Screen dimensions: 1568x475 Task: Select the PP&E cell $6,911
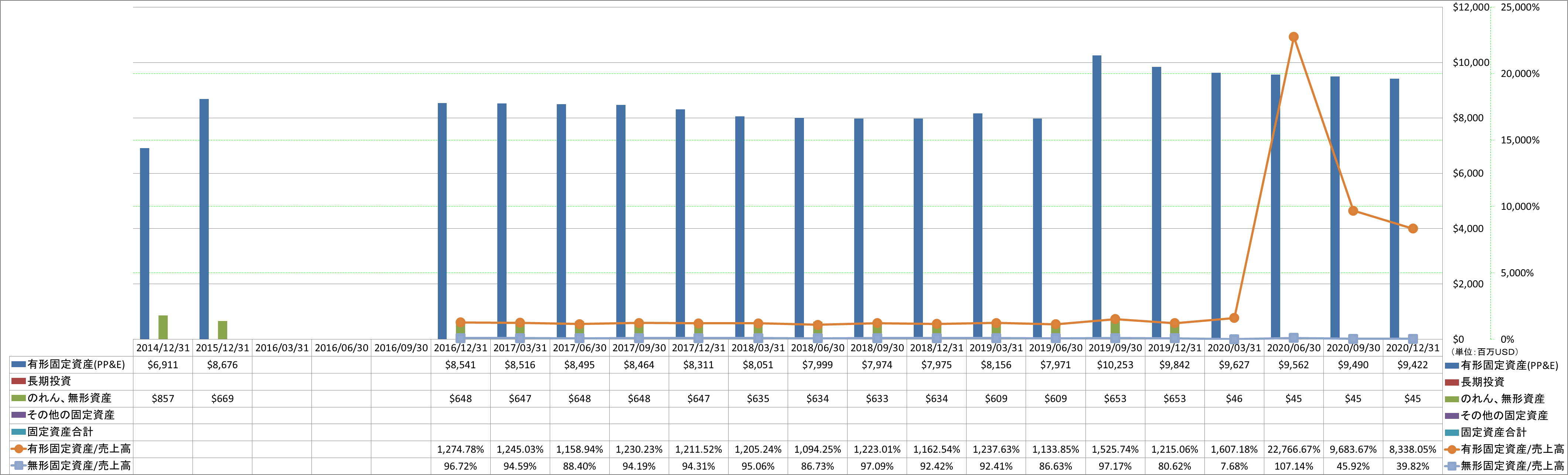pos(163,365)
